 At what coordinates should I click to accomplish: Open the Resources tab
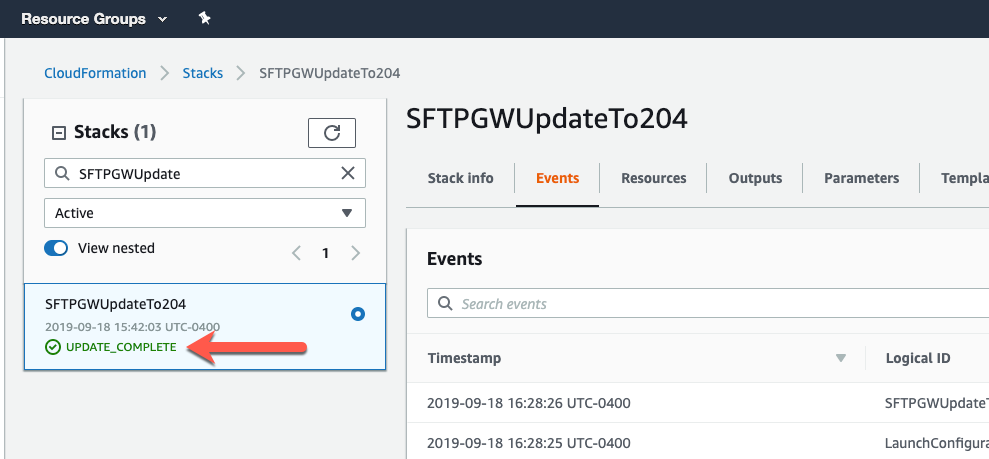coord(653,178)
